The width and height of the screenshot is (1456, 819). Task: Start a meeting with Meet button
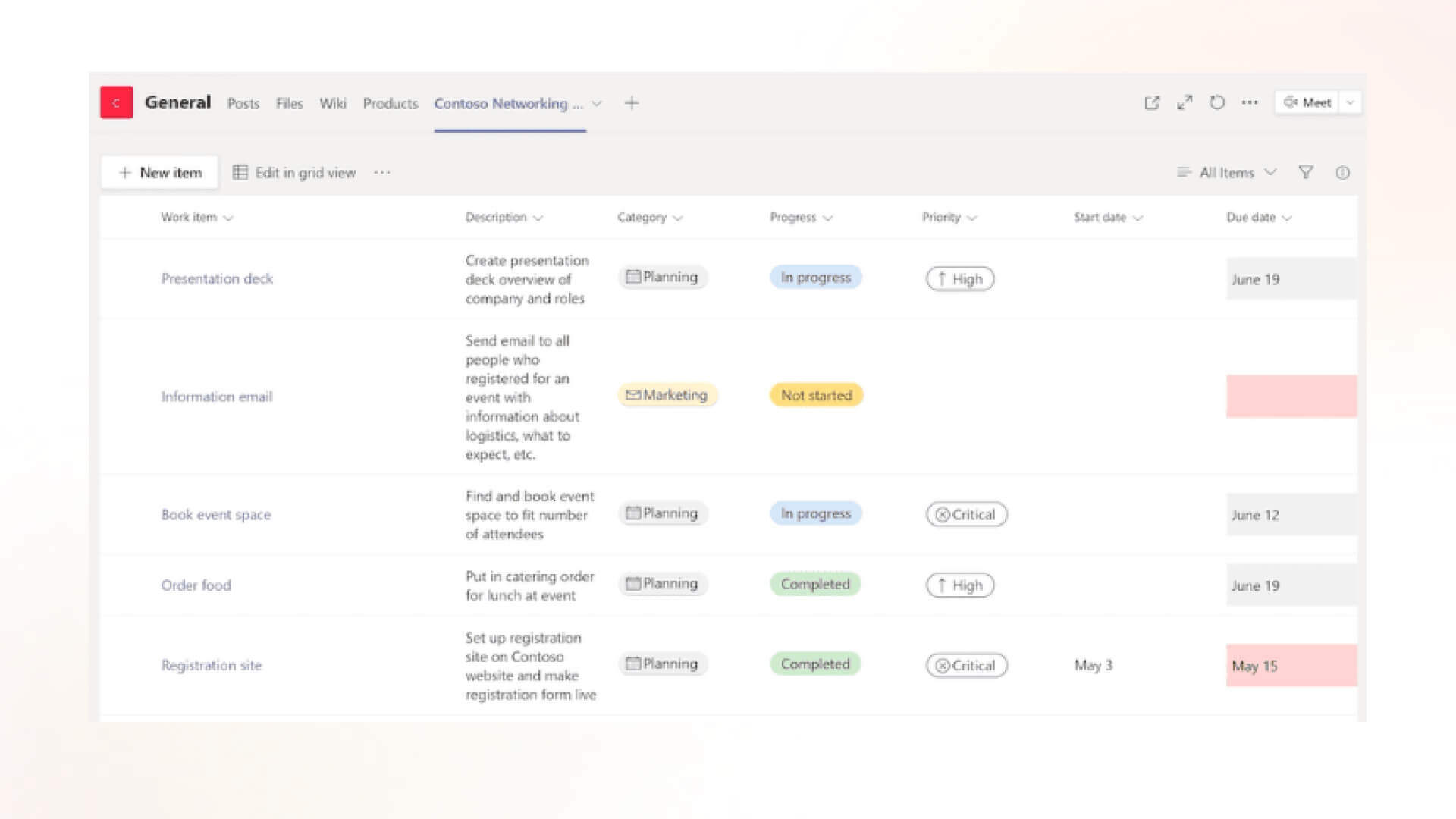(1307, 102)
